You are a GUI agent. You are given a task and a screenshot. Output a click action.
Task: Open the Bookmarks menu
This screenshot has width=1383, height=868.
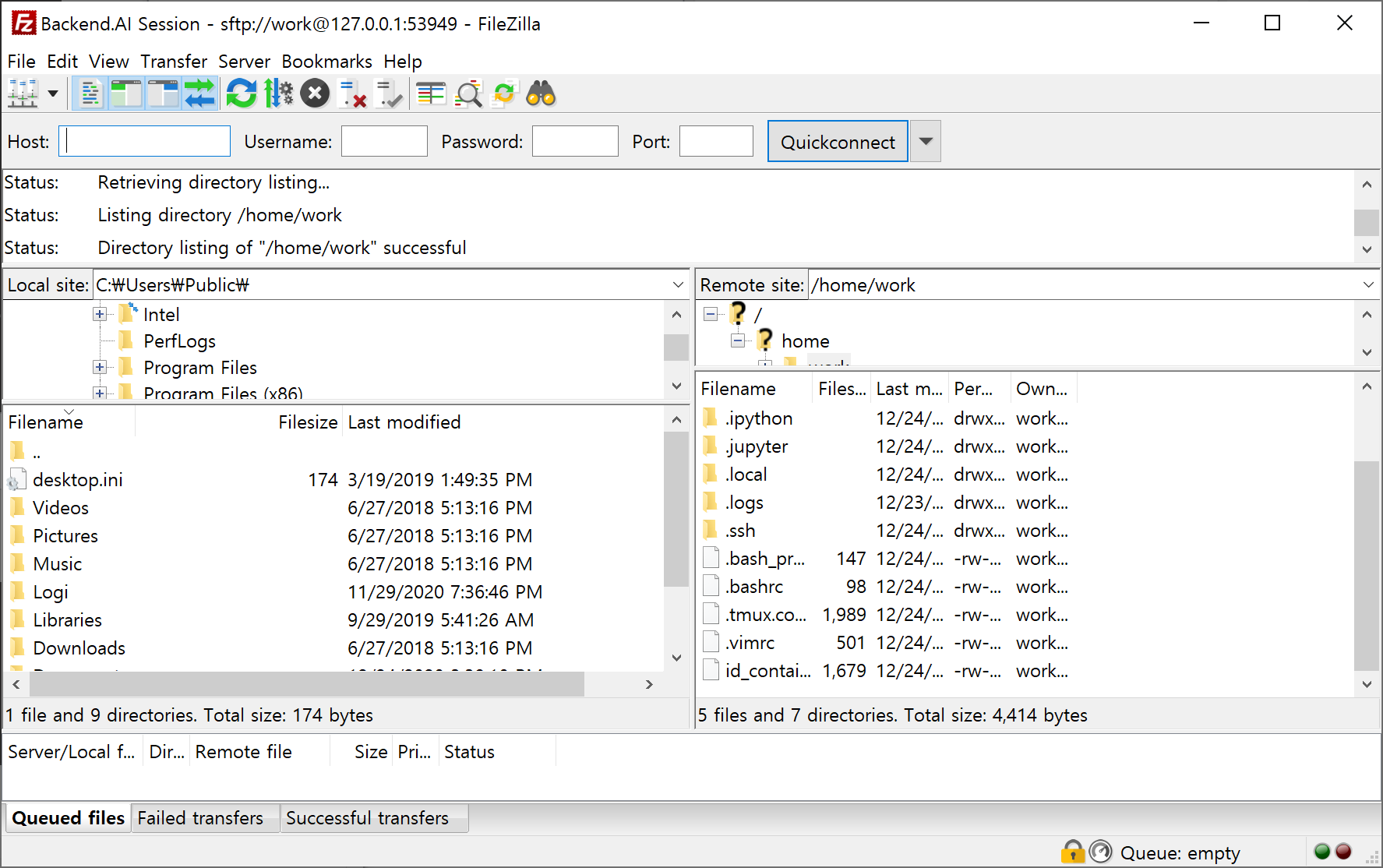327,62
